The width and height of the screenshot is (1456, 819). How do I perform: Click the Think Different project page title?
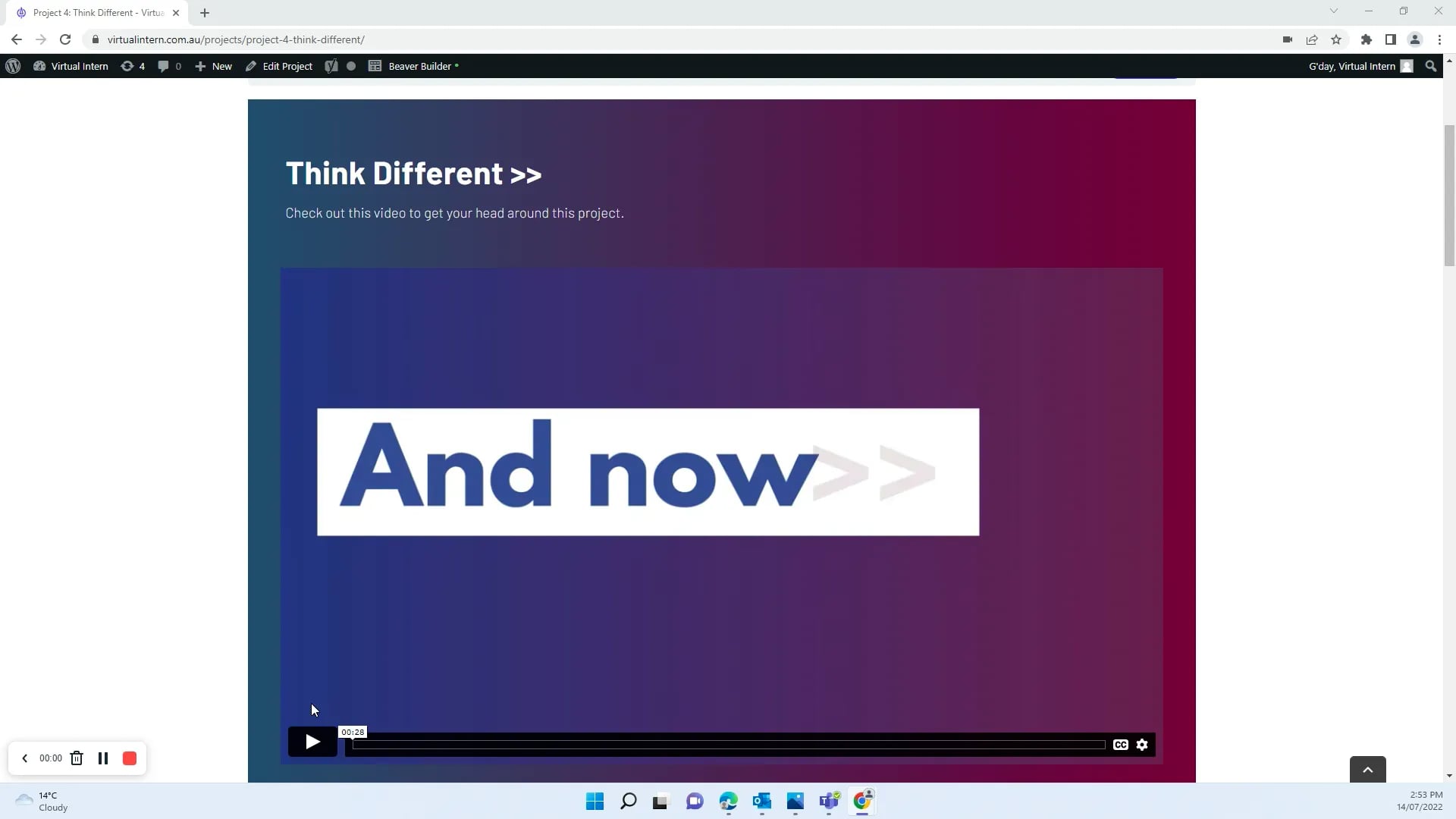click(413, 173)
